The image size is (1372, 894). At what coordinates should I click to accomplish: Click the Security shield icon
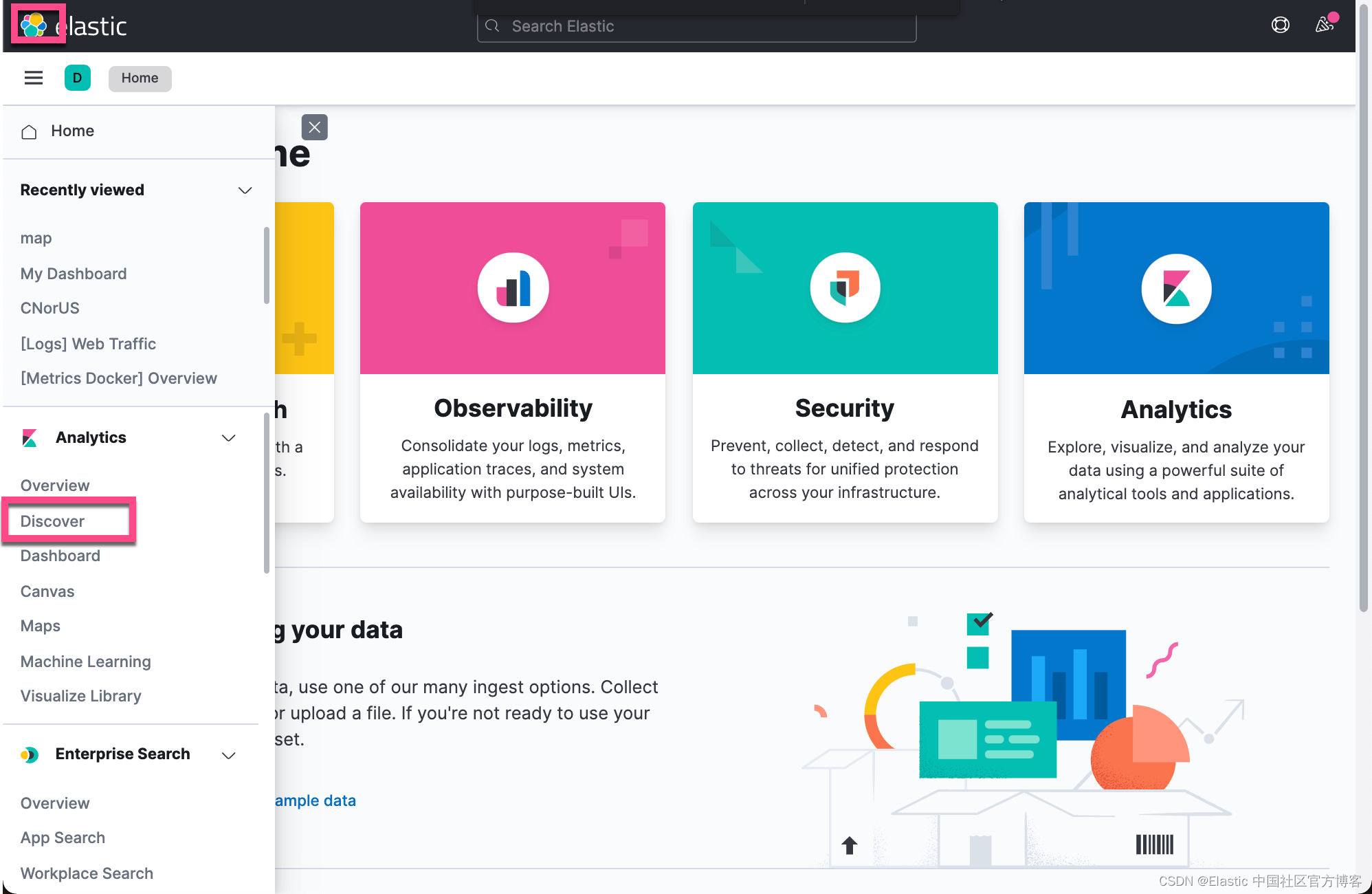click(x=845, y=287)
